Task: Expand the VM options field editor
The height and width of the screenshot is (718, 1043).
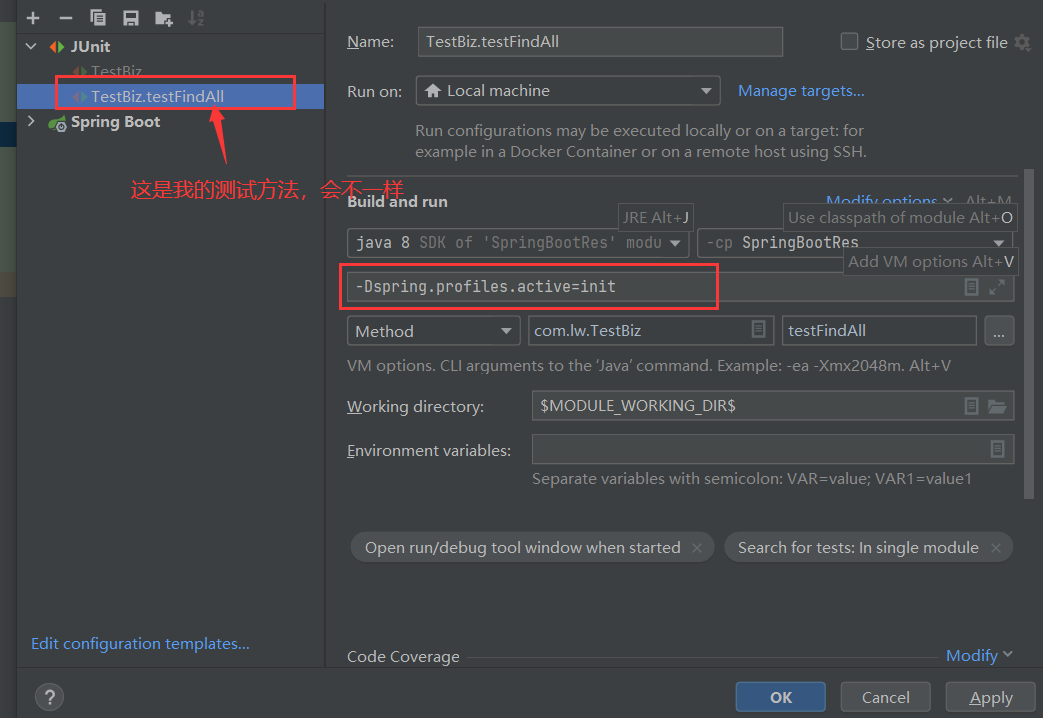Action: [x=996, y=287]
